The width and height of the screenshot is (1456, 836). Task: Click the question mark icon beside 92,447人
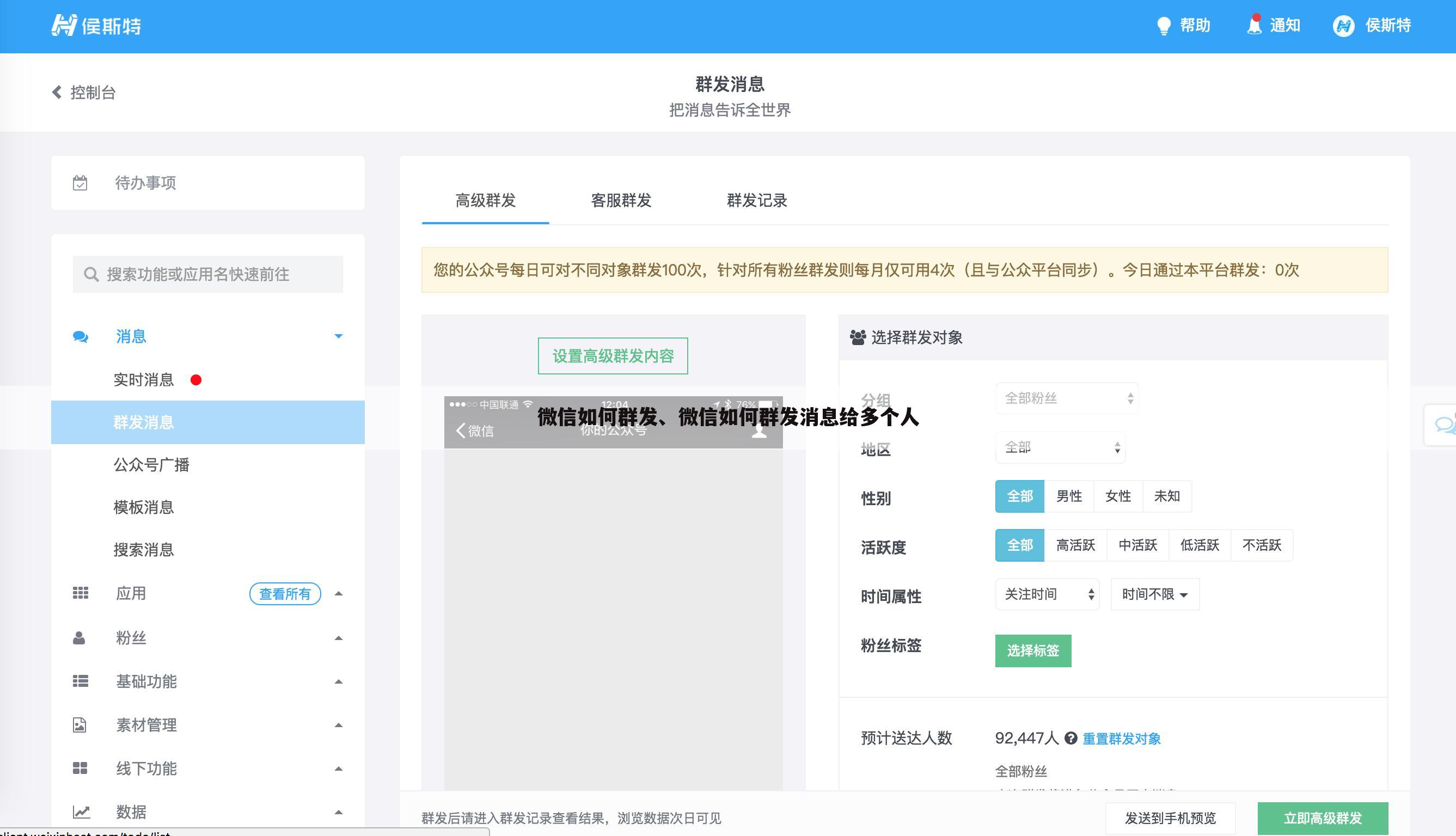click(x=1070, y=739)
